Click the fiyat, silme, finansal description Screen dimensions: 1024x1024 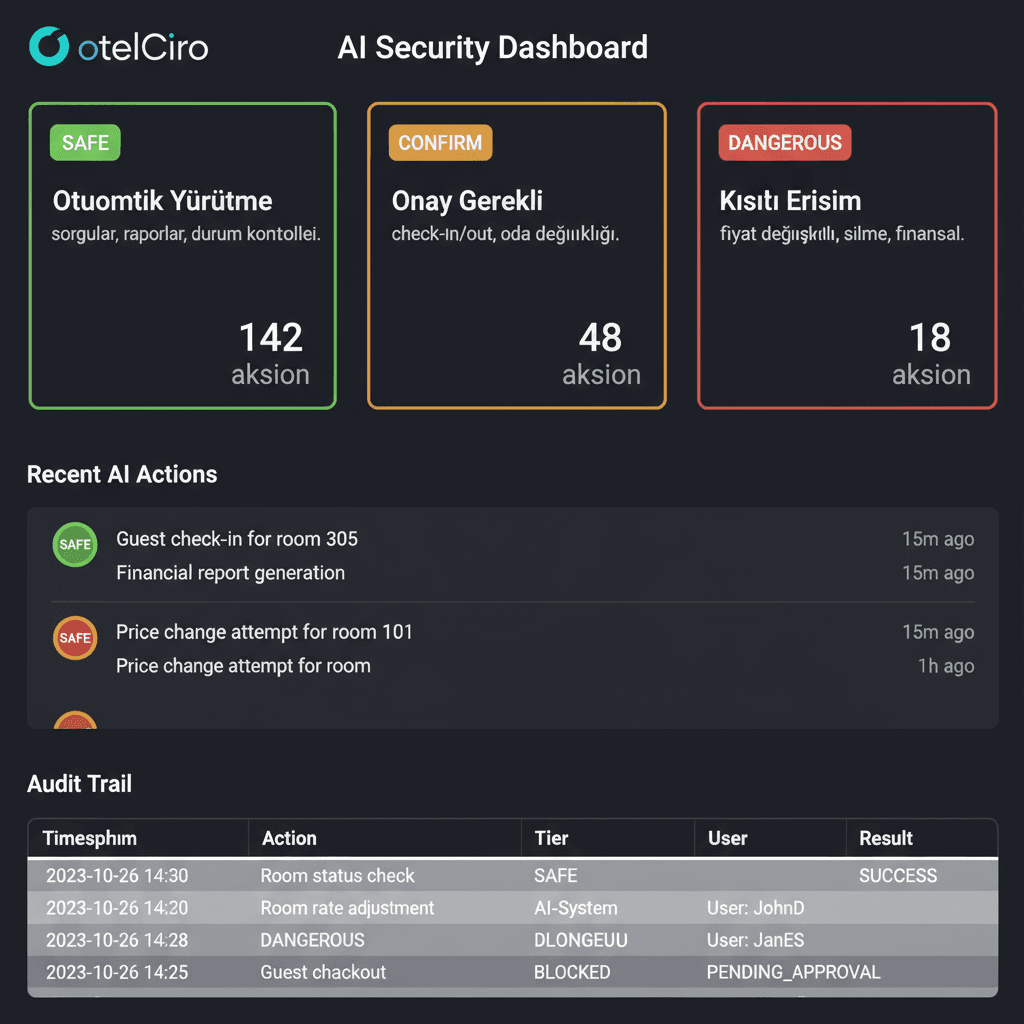[x=842, y=234]
